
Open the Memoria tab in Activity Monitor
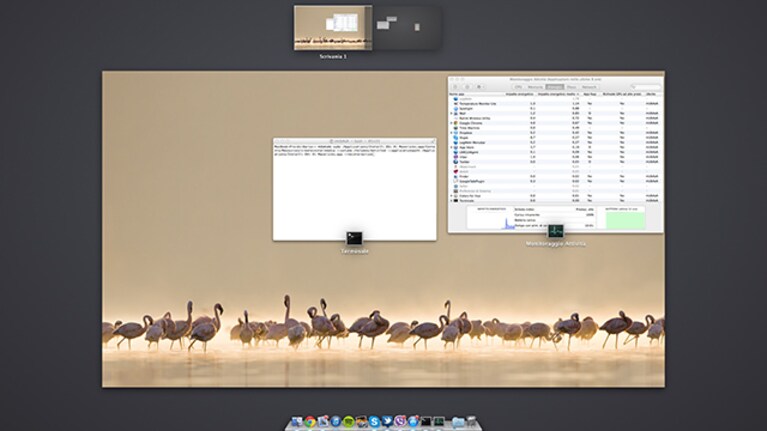[x=535, y=87]
